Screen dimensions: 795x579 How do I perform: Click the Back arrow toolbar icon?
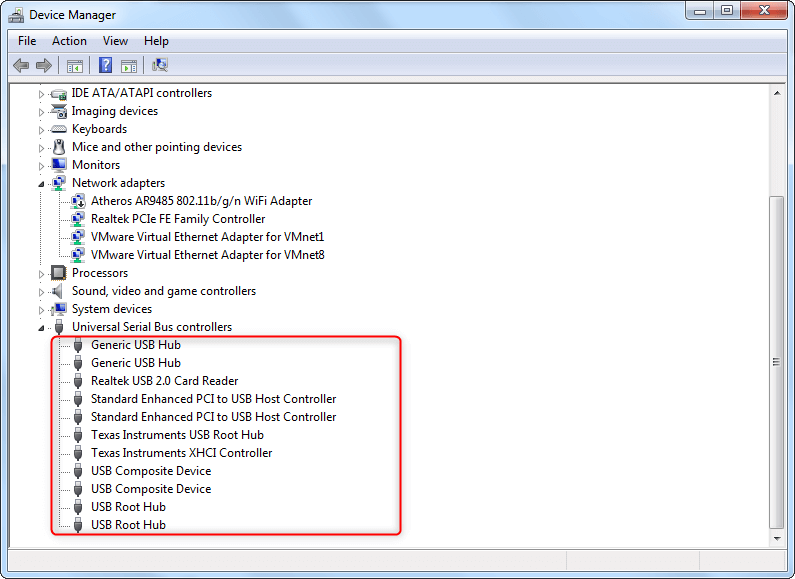(21, 65)
